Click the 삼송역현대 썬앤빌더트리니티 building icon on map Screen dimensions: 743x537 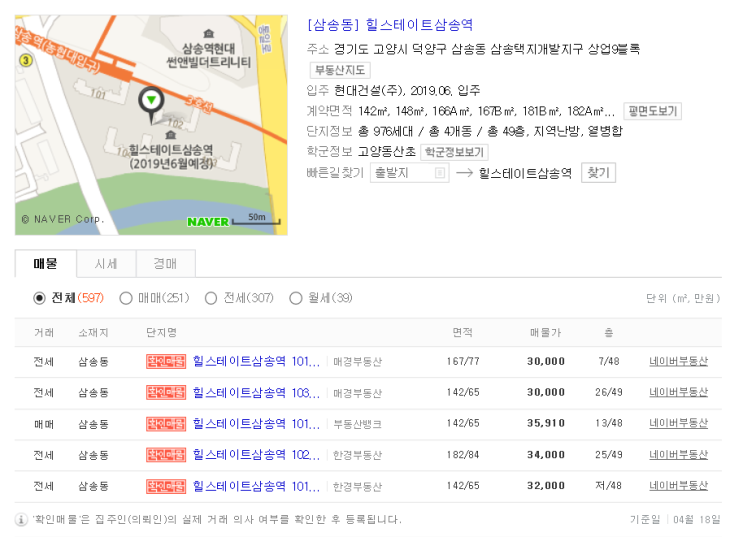[x=208, y=34]
